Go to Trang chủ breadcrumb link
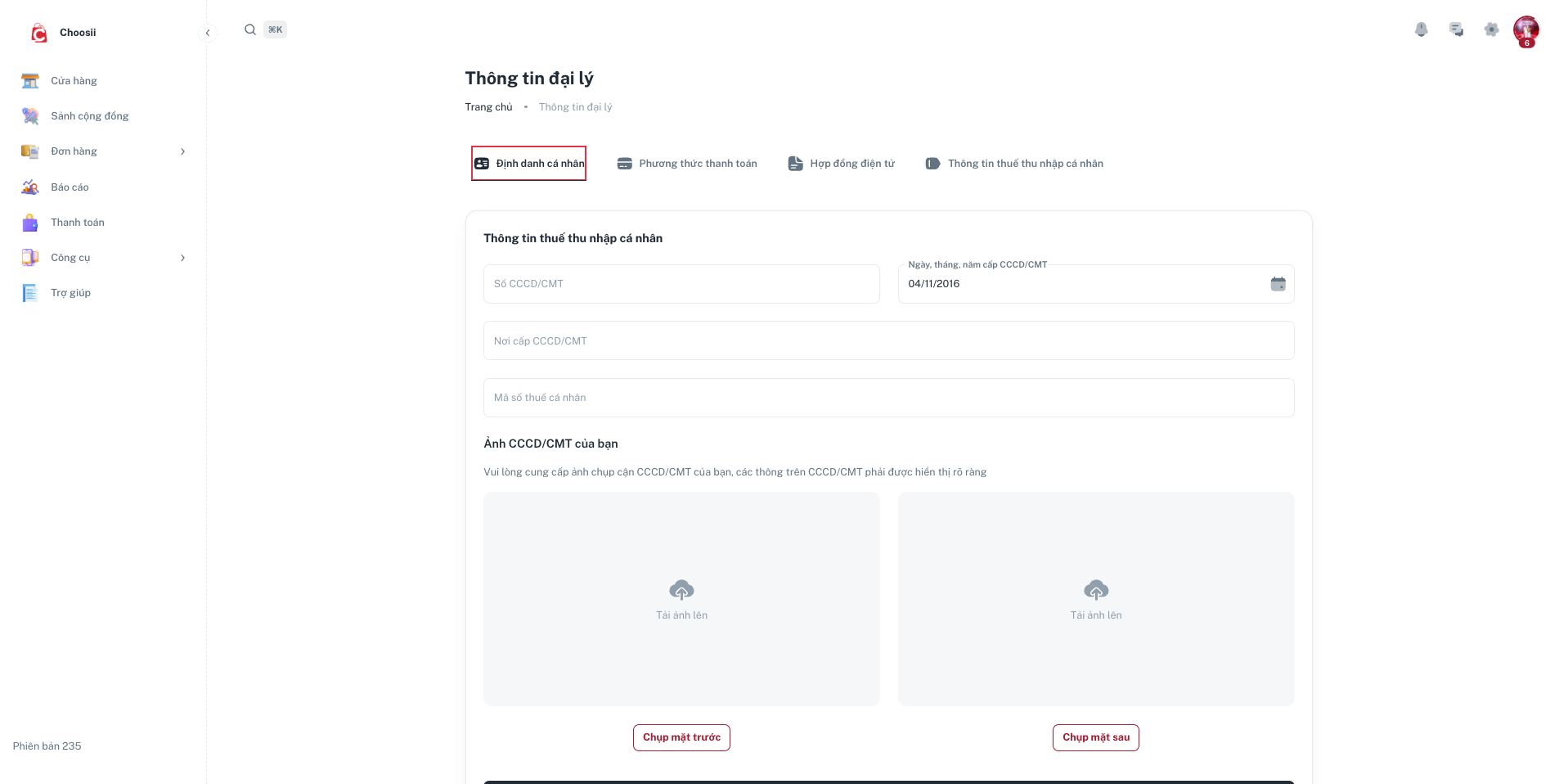This screenshot has width=1568, height=784. (488, 107)
